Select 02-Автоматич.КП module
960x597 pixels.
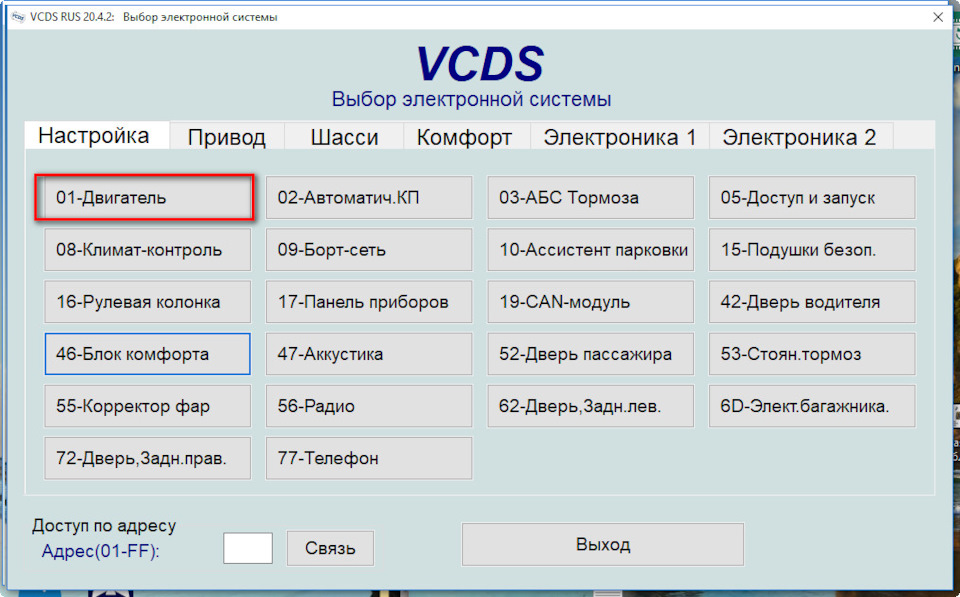[x=368, y=197]
